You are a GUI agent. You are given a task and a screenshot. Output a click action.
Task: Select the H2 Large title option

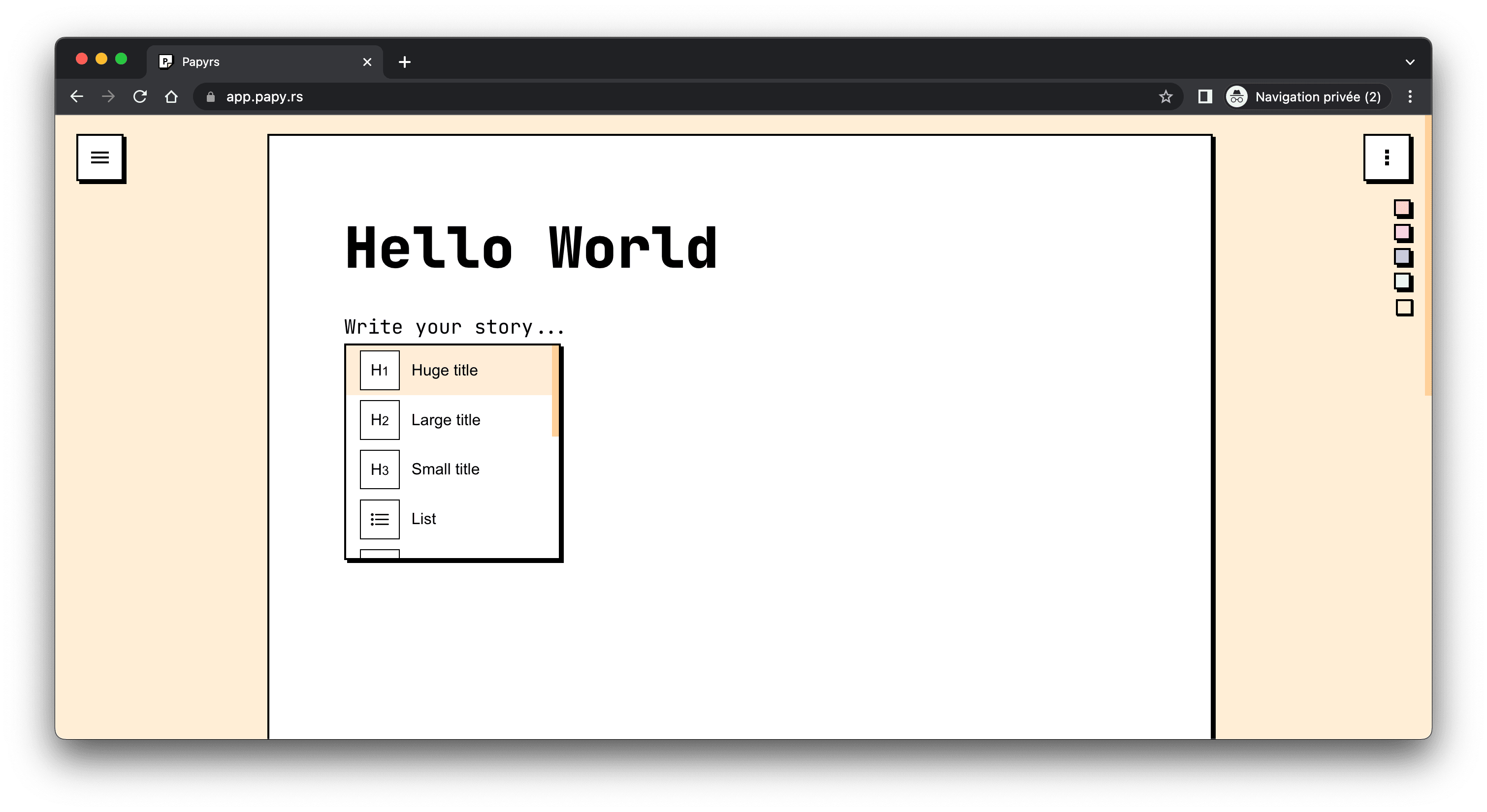click(x=449, y=420)
